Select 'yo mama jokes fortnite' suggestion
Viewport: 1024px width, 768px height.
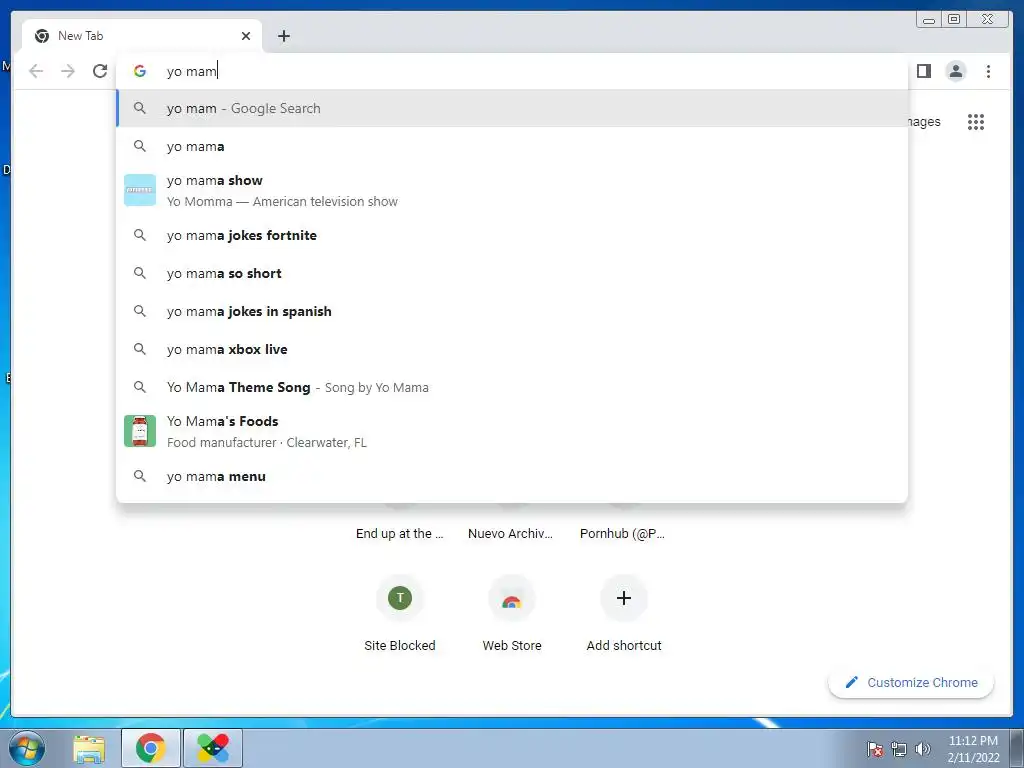(512, 235)
